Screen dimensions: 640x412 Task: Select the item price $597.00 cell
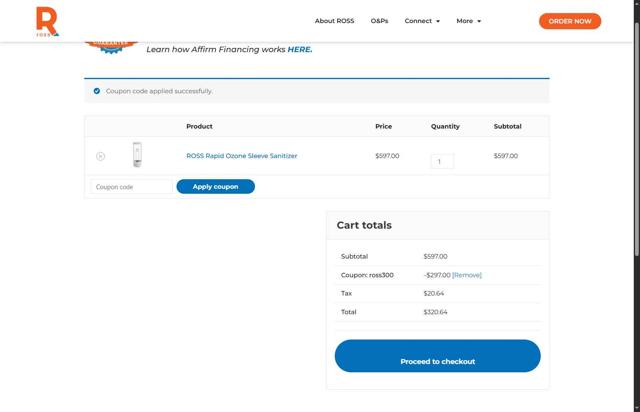click(387, 156)
